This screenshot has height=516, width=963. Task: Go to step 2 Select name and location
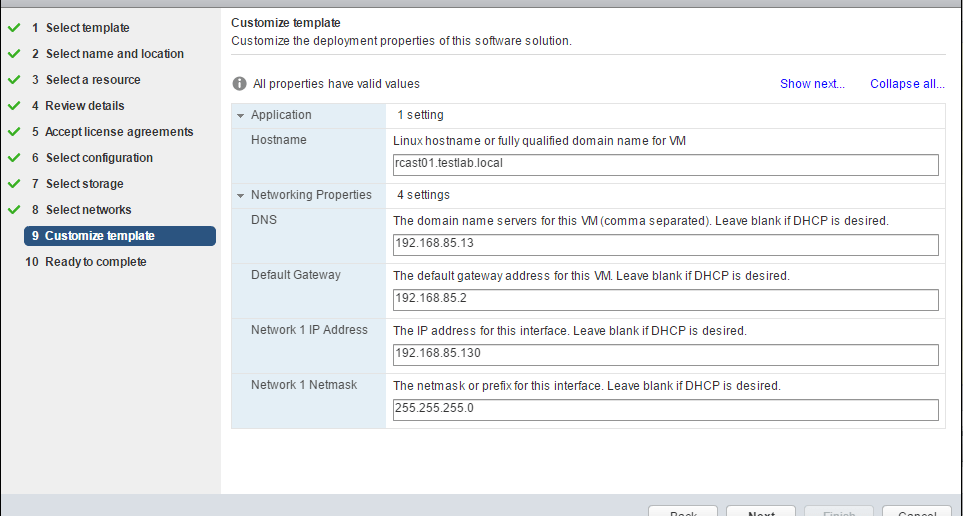(114, 54)
